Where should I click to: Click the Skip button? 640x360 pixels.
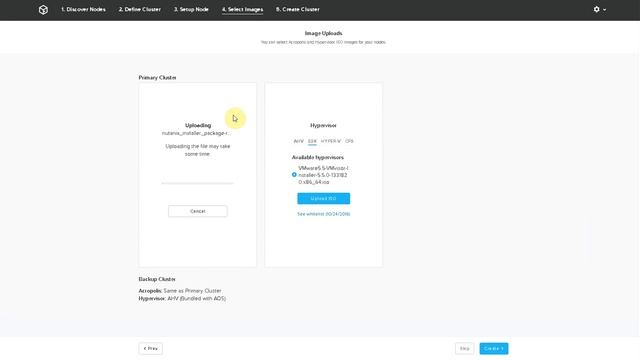(x=464, y=349)
